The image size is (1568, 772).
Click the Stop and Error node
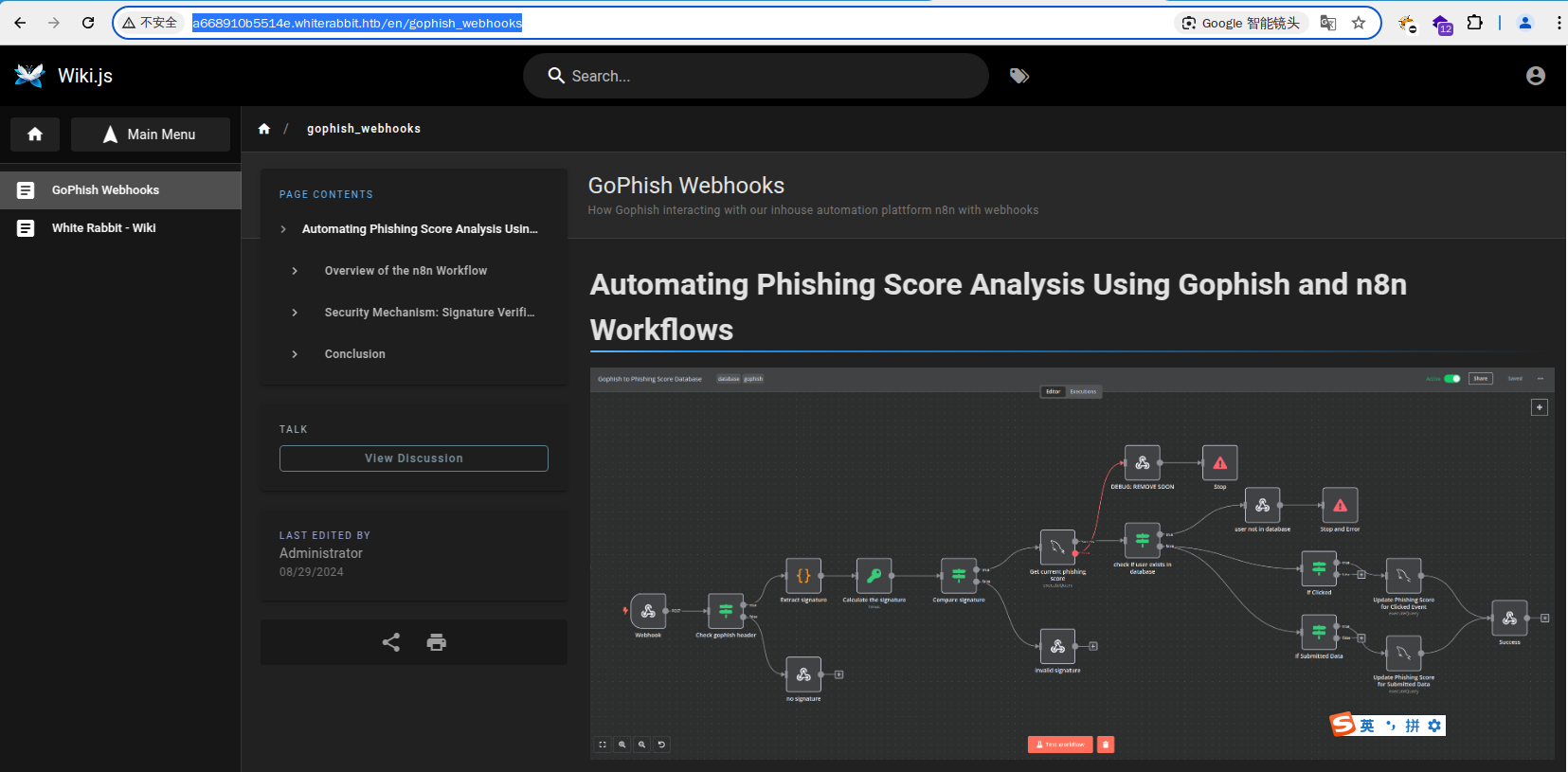(1340, 506)
